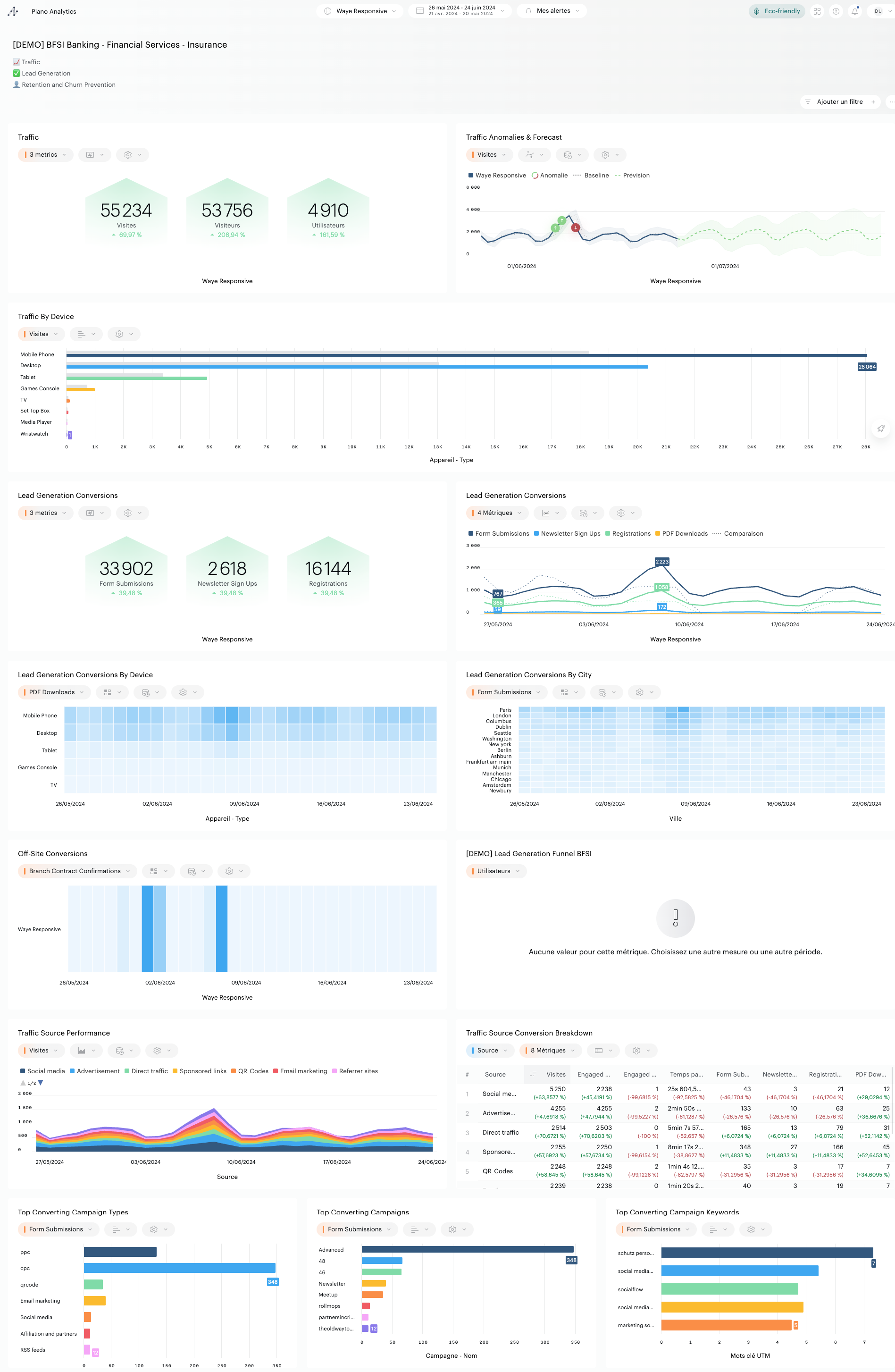This screenshot has width=895, height=1372.
Task: Open 4 Métriques selector in Lead Generation Conversions
Action: [x=497, y=513]
